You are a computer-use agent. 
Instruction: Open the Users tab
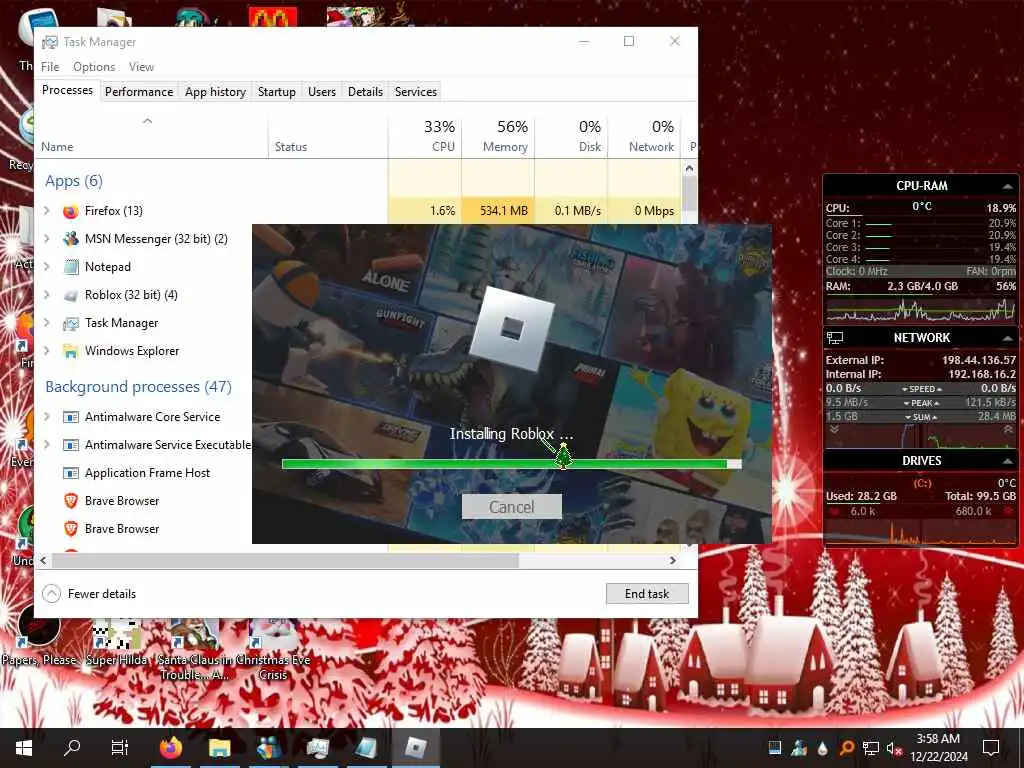(x=322, y=91)
